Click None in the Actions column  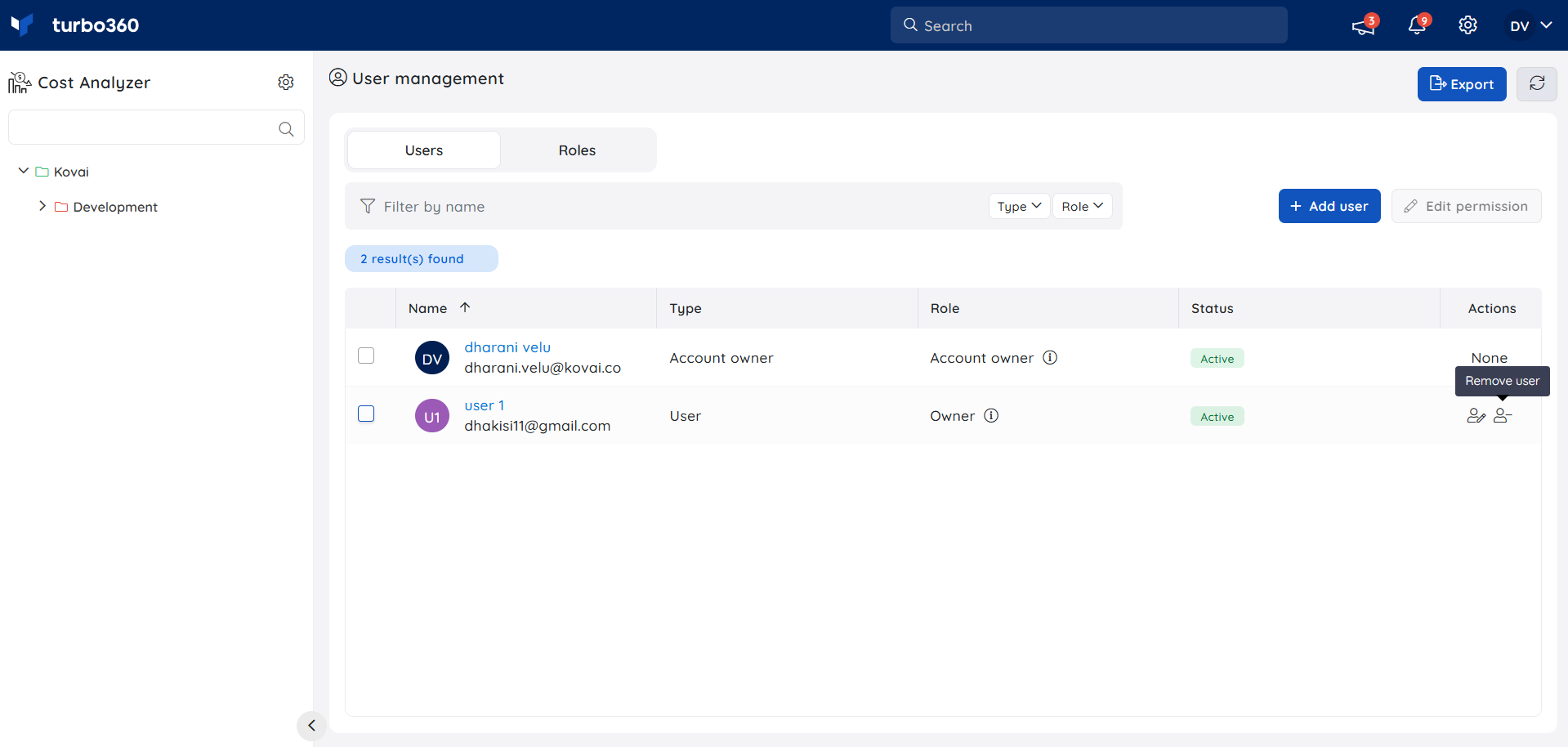pos(1489,358)
